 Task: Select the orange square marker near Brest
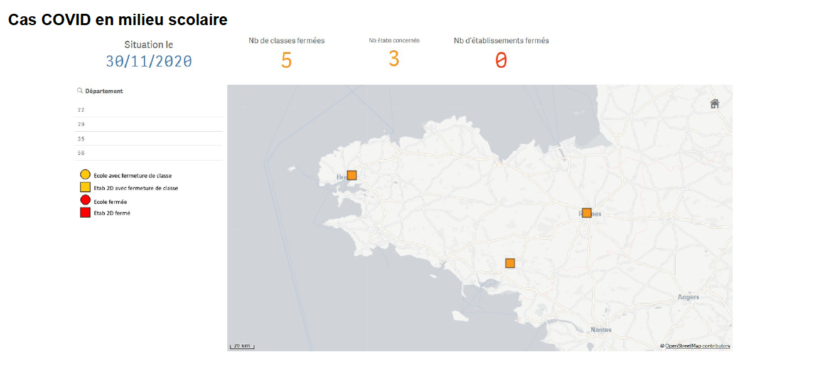click(352, 175)
